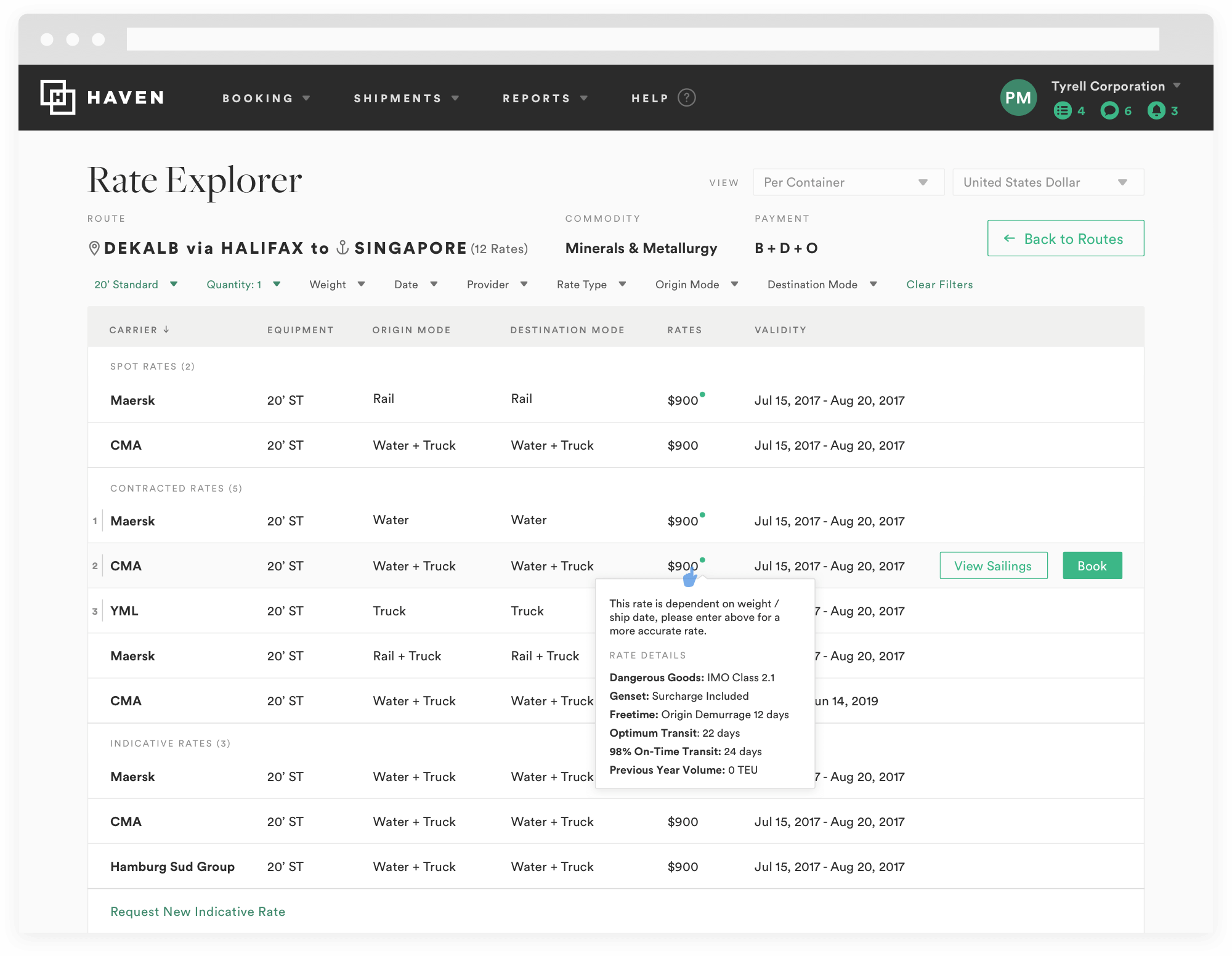Viewport: 1232px width, 956px height.
Task: Open the notifications bell icon showing 3
Action: tap(1156, 111)
